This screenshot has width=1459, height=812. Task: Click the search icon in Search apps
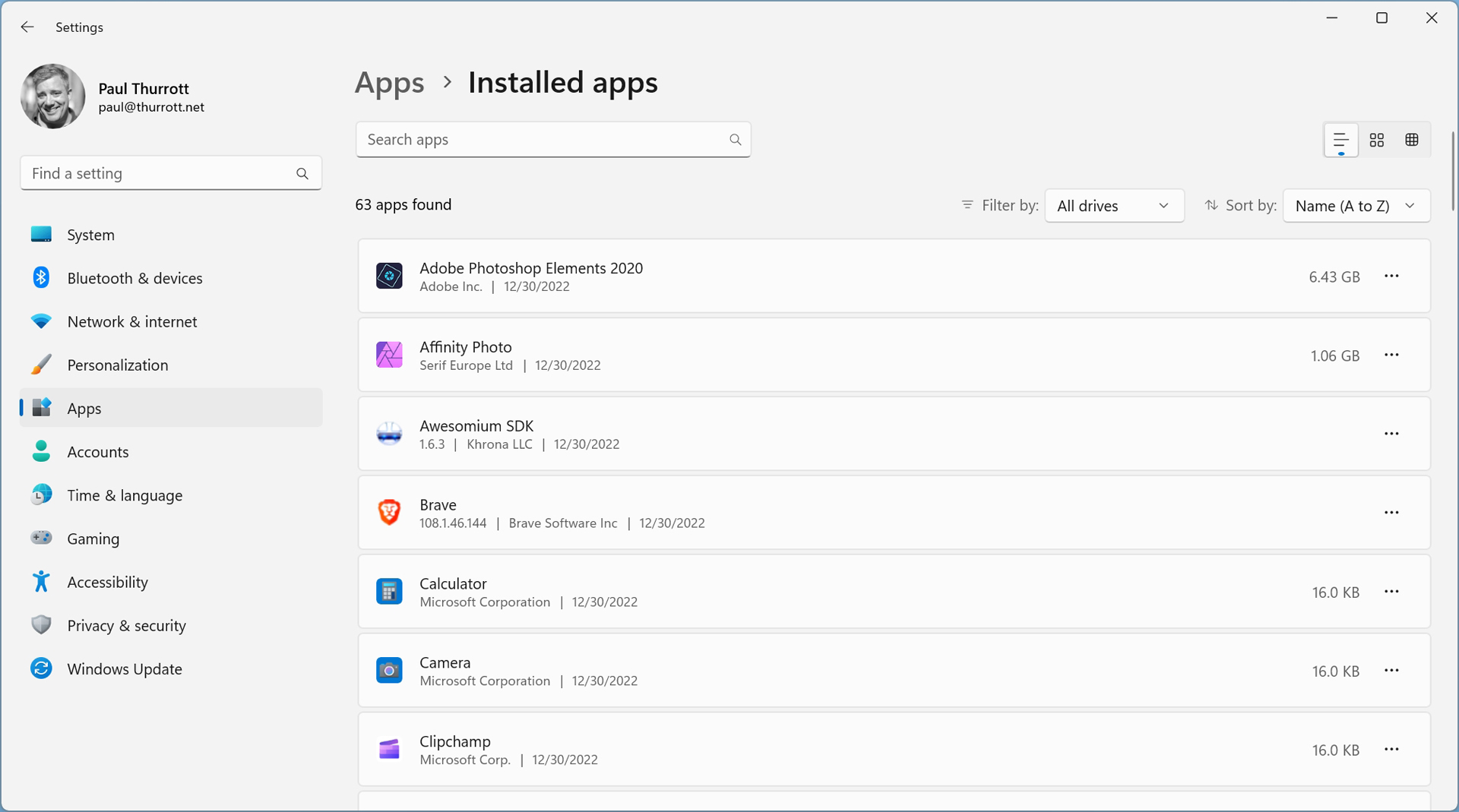click(735, 140)
